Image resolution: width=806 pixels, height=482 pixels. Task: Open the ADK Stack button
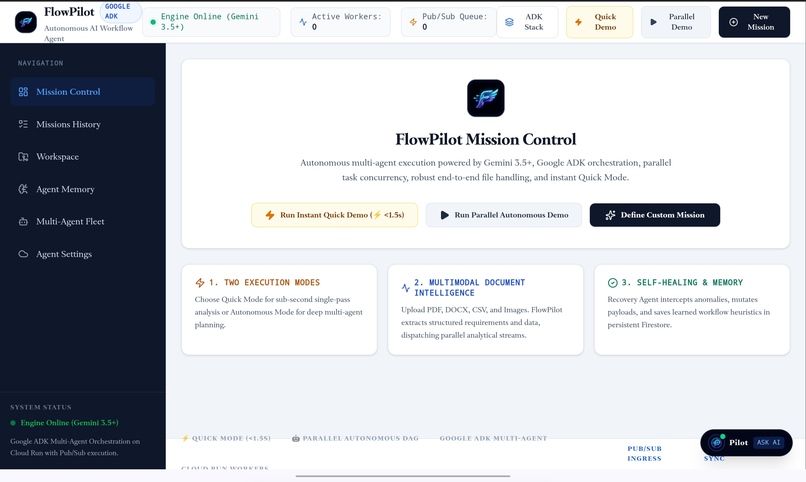pos(527,22)
